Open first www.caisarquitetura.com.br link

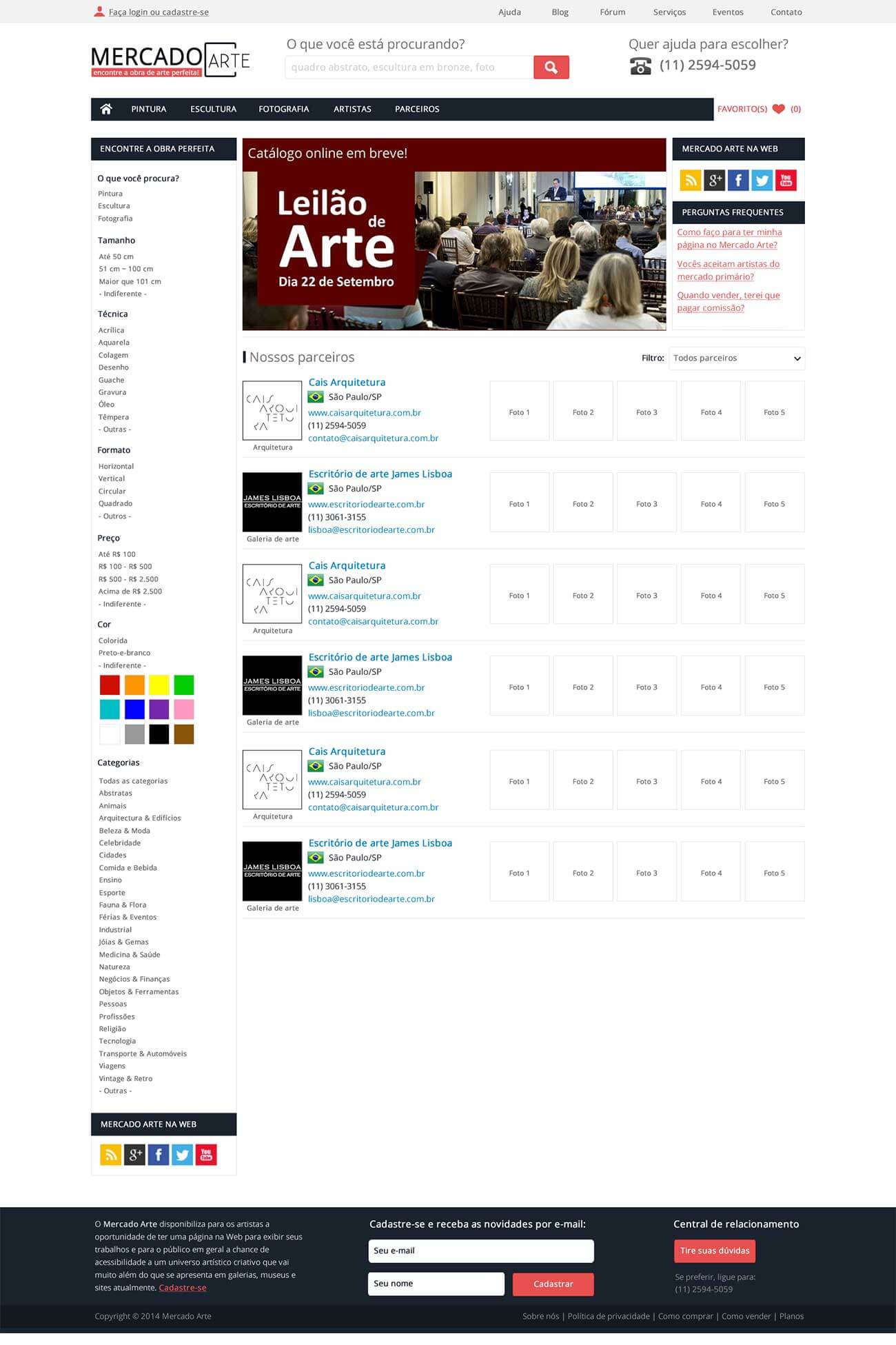[365, 413]
